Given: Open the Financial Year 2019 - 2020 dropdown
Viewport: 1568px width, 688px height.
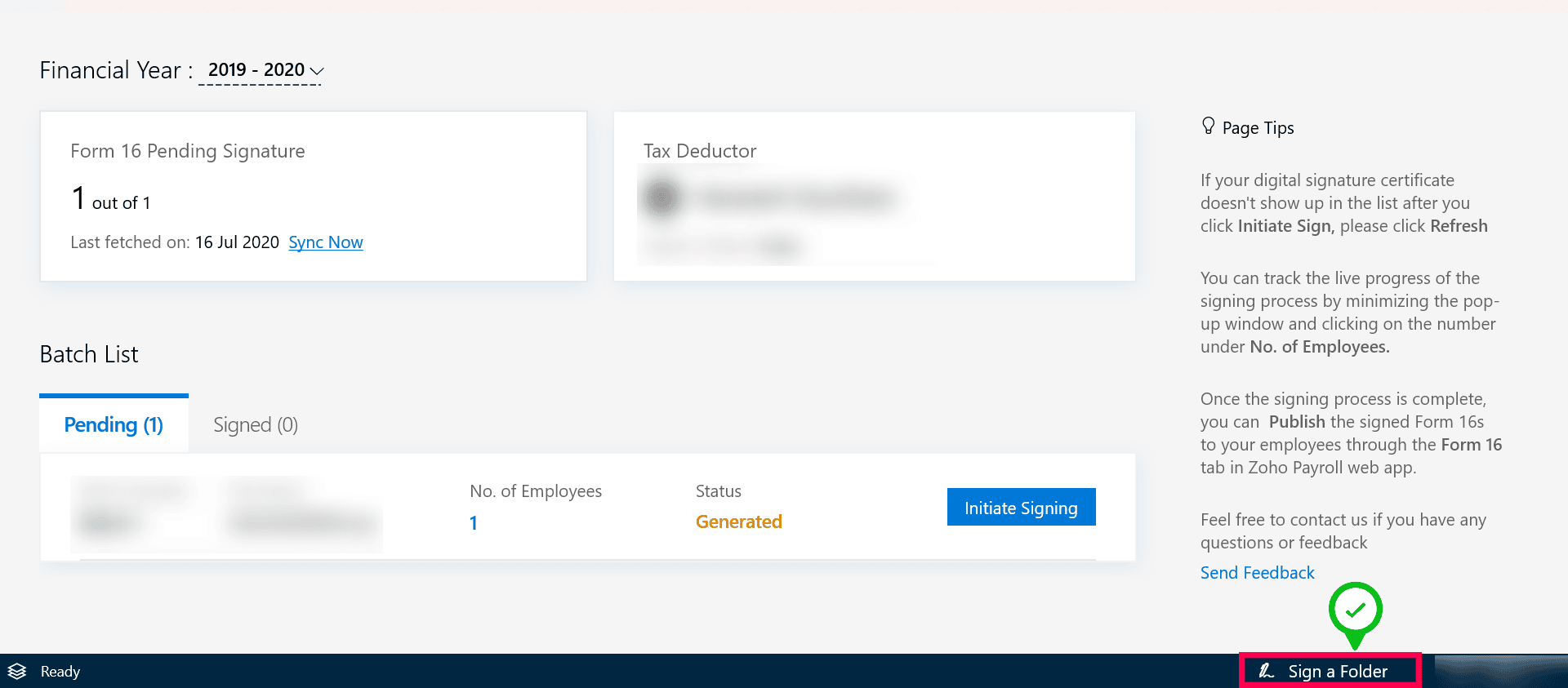Looking at the screenshot, I should point(256,70).
